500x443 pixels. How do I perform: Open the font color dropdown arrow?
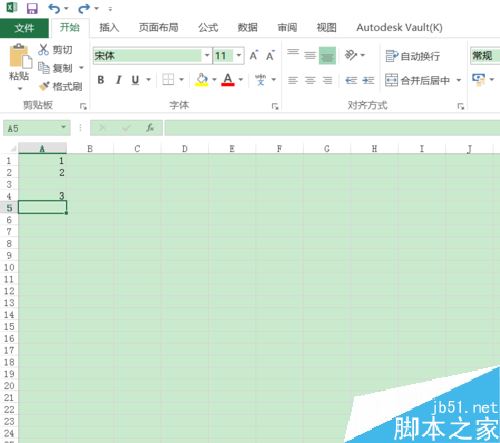tap(241, 80)
